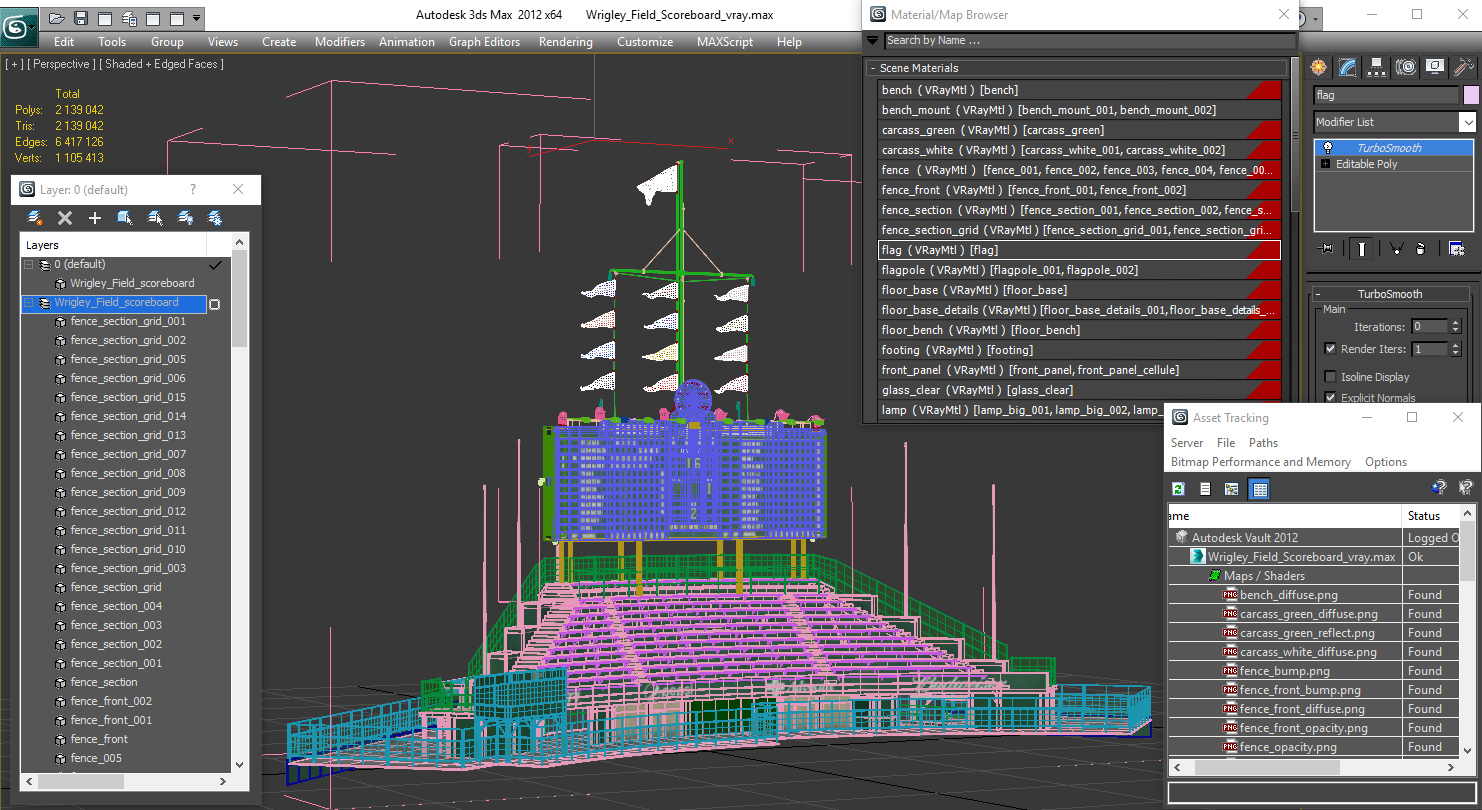Expand the Editable Poly plus in stack
Viewport: 1482px width, 810px height.
point(1326,164)
